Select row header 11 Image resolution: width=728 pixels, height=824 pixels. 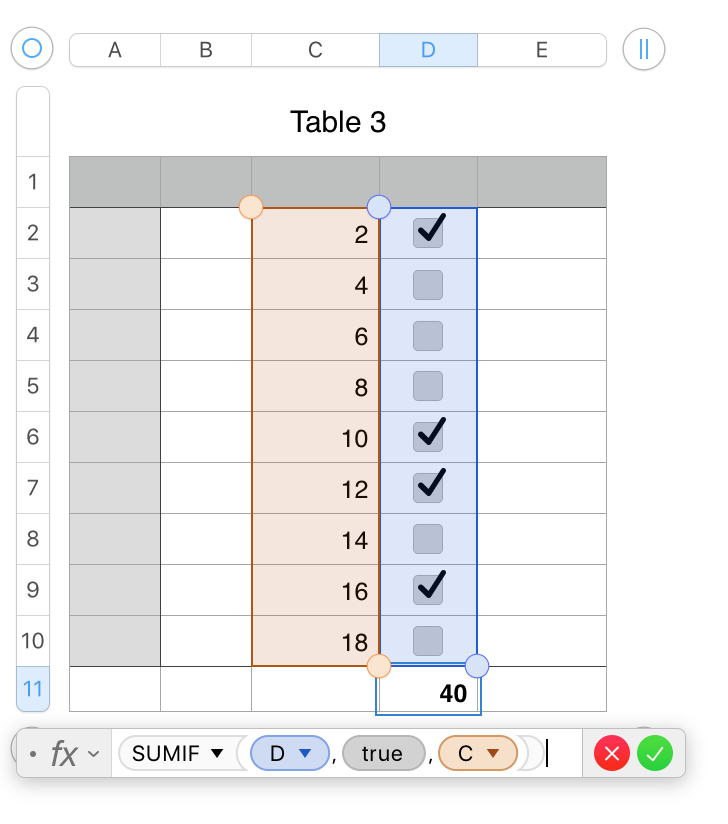33,689
